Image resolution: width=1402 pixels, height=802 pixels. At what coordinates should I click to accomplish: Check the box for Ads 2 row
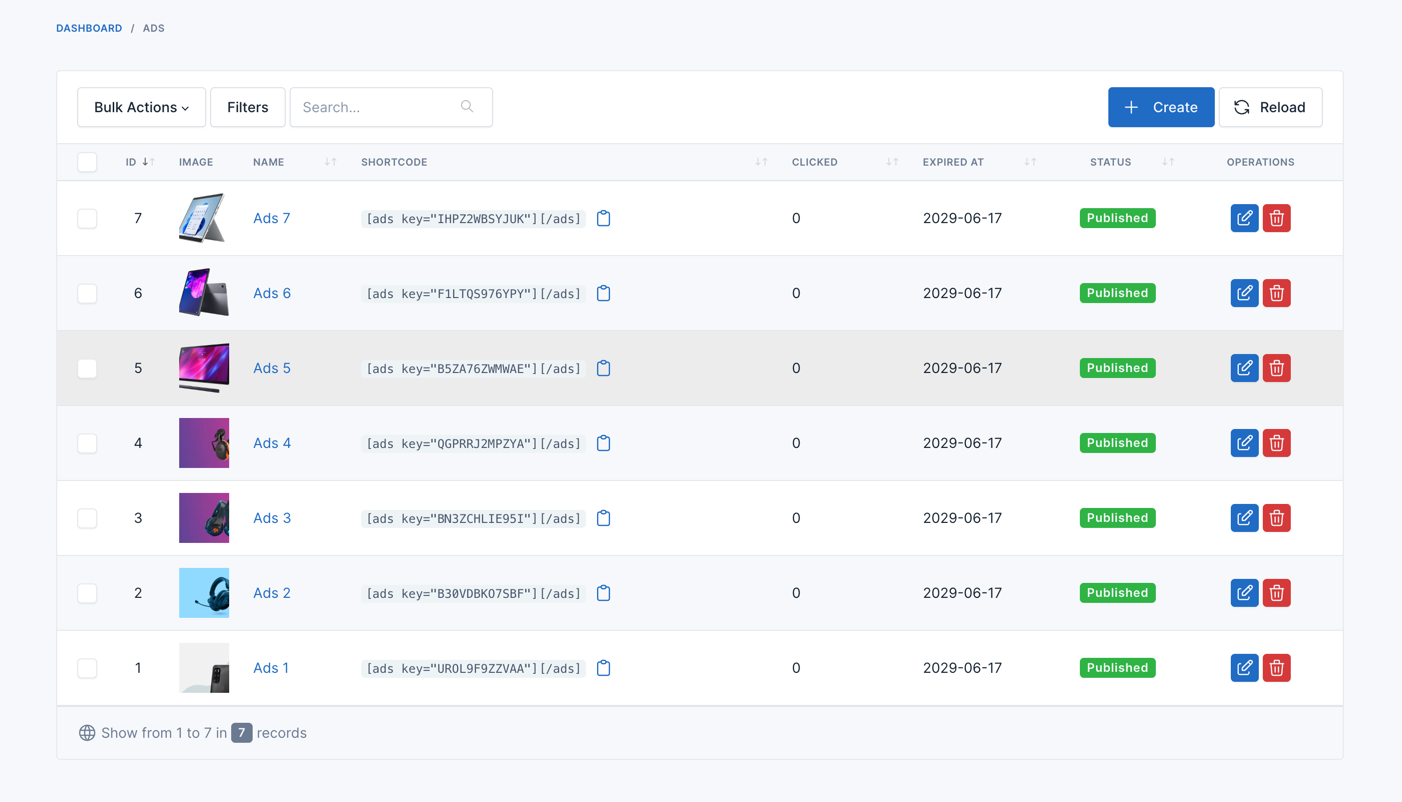[x=87, y=593]
